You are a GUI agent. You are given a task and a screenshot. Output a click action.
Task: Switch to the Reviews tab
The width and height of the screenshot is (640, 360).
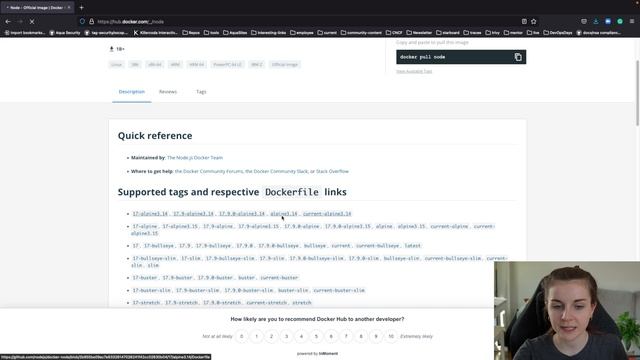tap(168, 92)
